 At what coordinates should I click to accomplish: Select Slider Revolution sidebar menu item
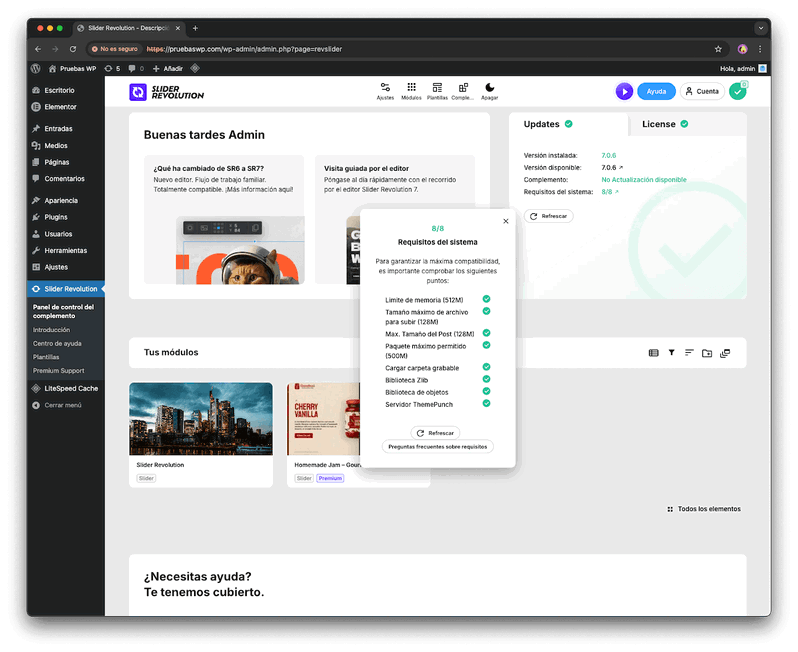pyautogui.click(x=66, y=289)
